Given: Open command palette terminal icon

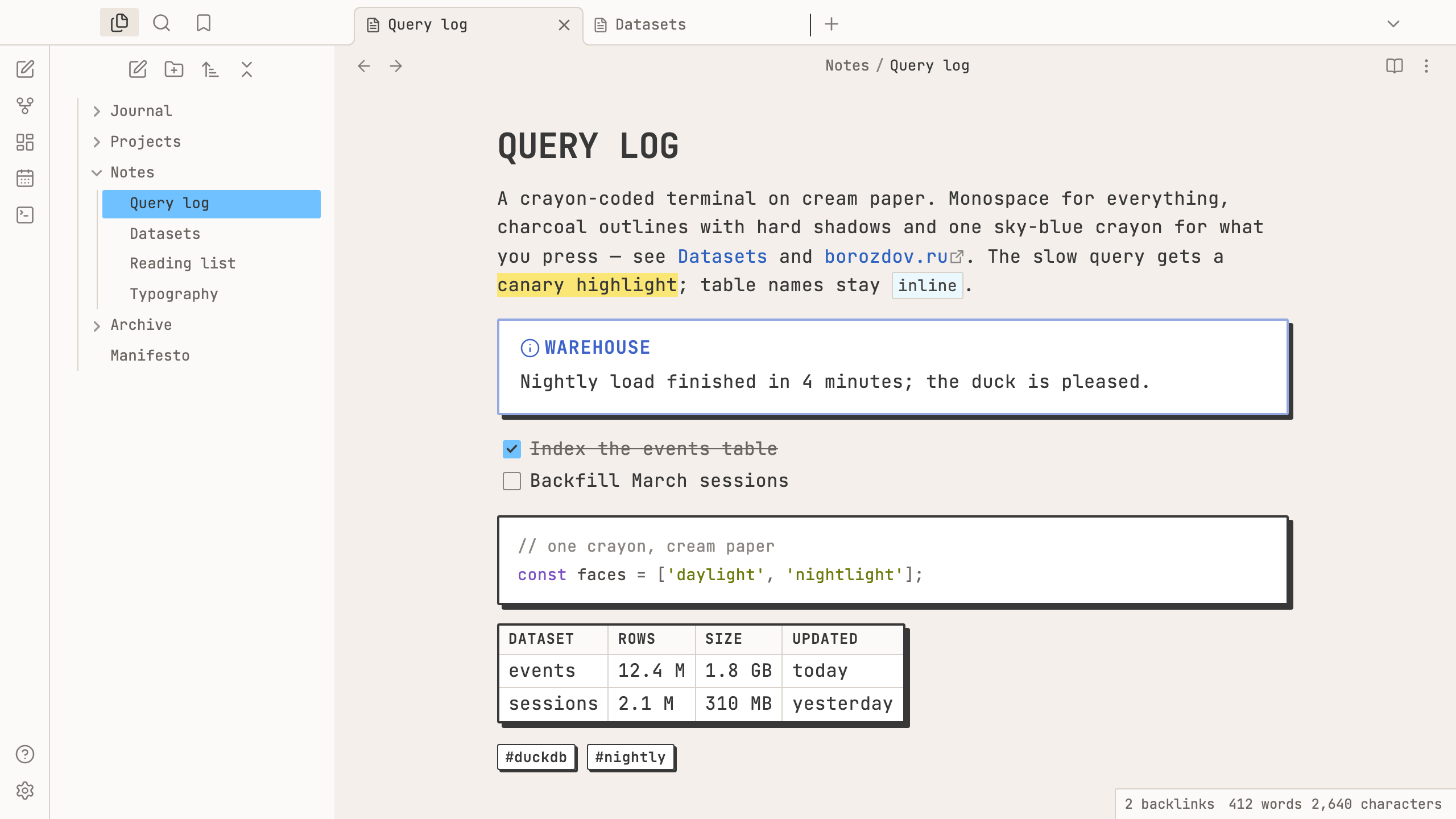Looking at the screenshot, I should click(25, 215).
